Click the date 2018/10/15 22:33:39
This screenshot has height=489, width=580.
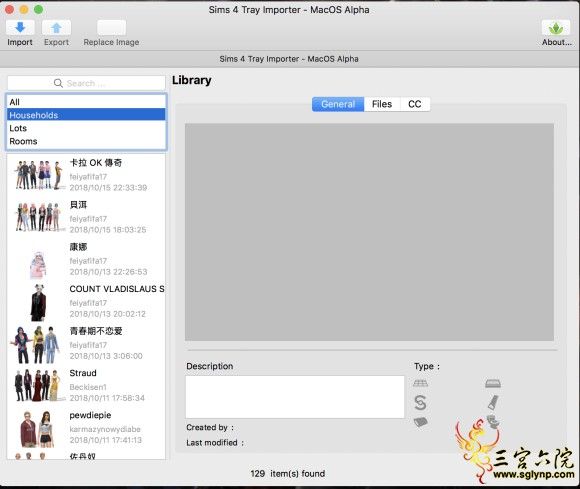coord(108,188)
